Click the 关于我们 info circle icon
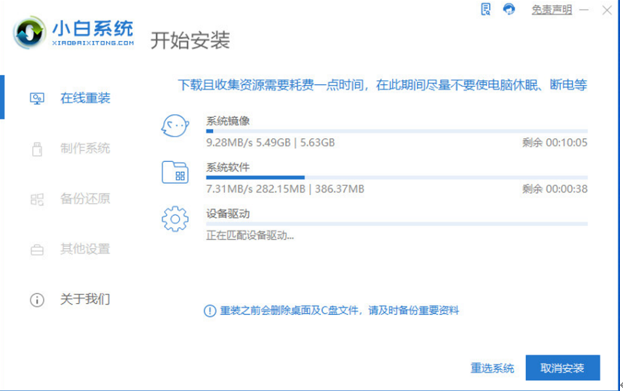Viewport: 623px width, 391px height. (37, 300)
